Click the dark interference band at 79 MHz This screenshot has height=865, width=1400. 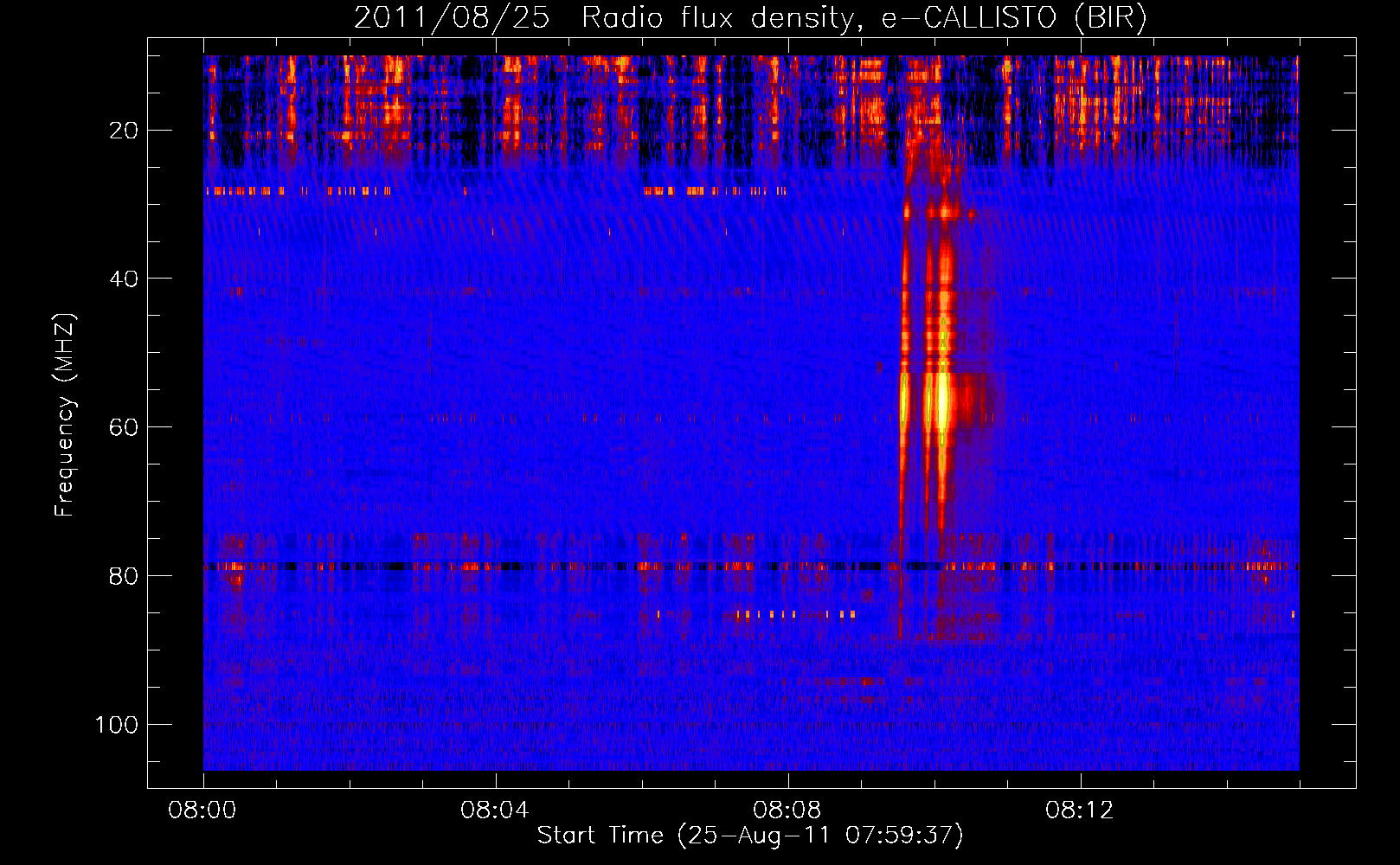[x=751, y=567]
